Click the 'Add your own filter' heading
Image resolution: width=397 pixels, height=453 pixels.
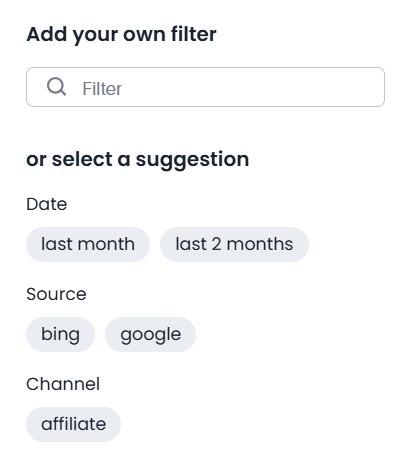tap(121, 34)
